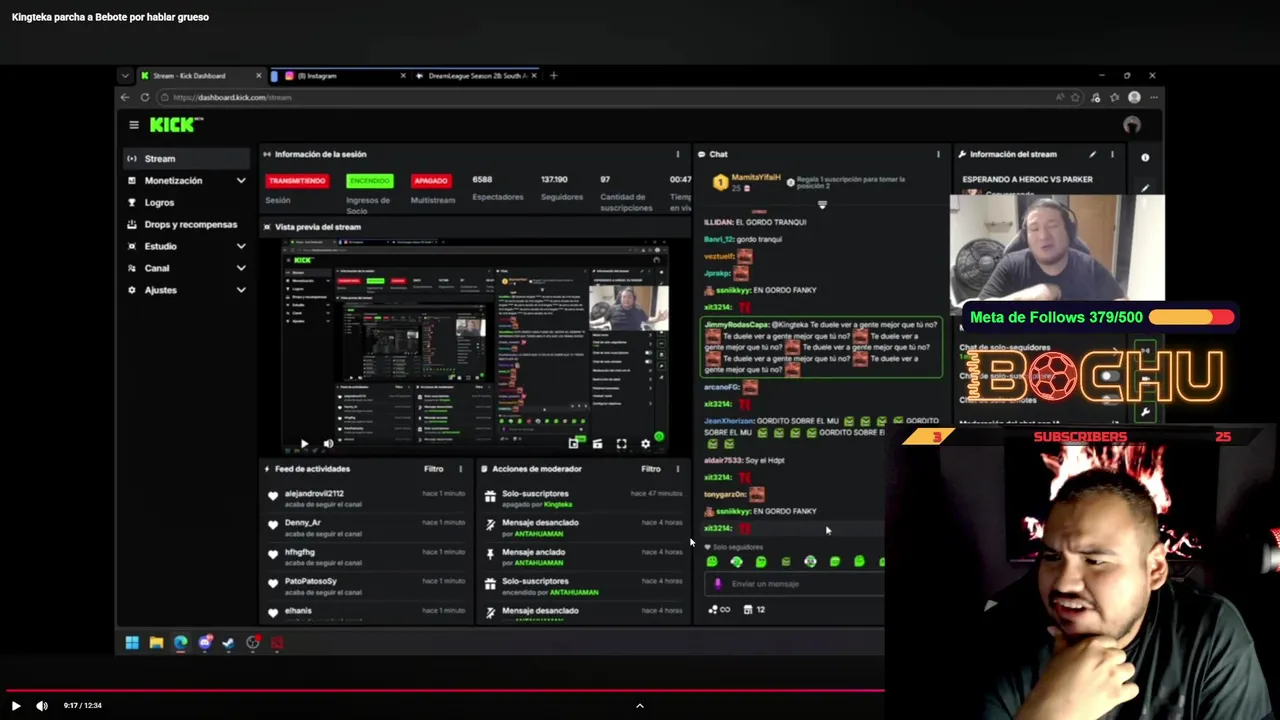This screenshot has height=720, width=1280.
Task: Expand the bottom chevron-up control
Action: coord(640,705)
